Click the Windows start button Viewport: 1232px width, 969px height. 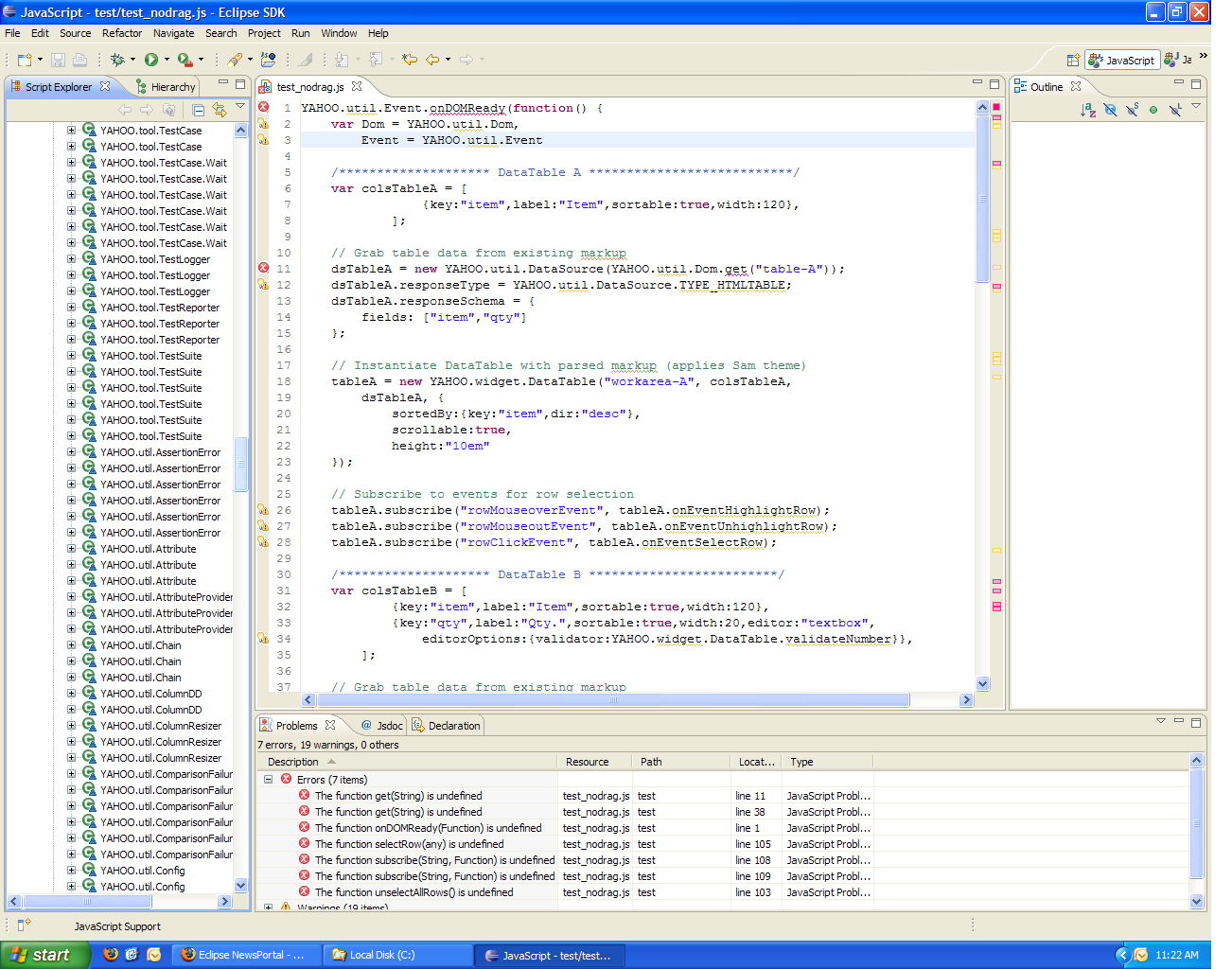click(44, 955)
